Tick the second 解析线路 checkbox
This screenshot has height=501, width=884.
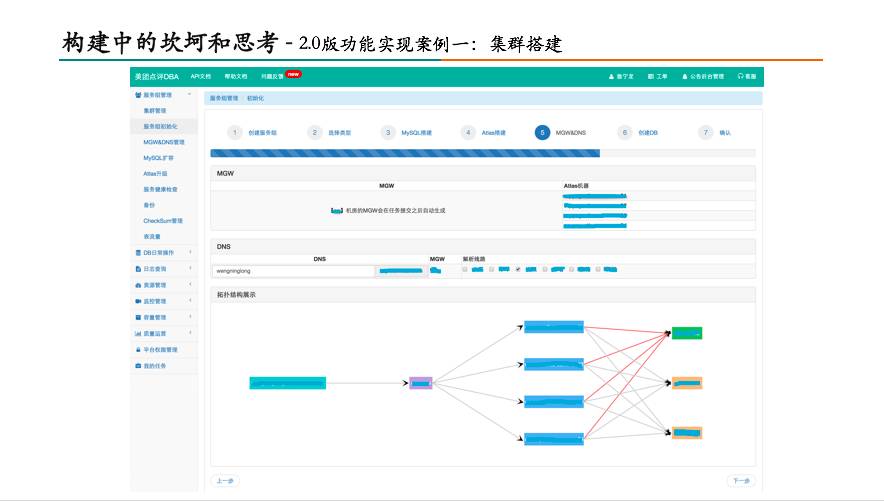(492, 269)
